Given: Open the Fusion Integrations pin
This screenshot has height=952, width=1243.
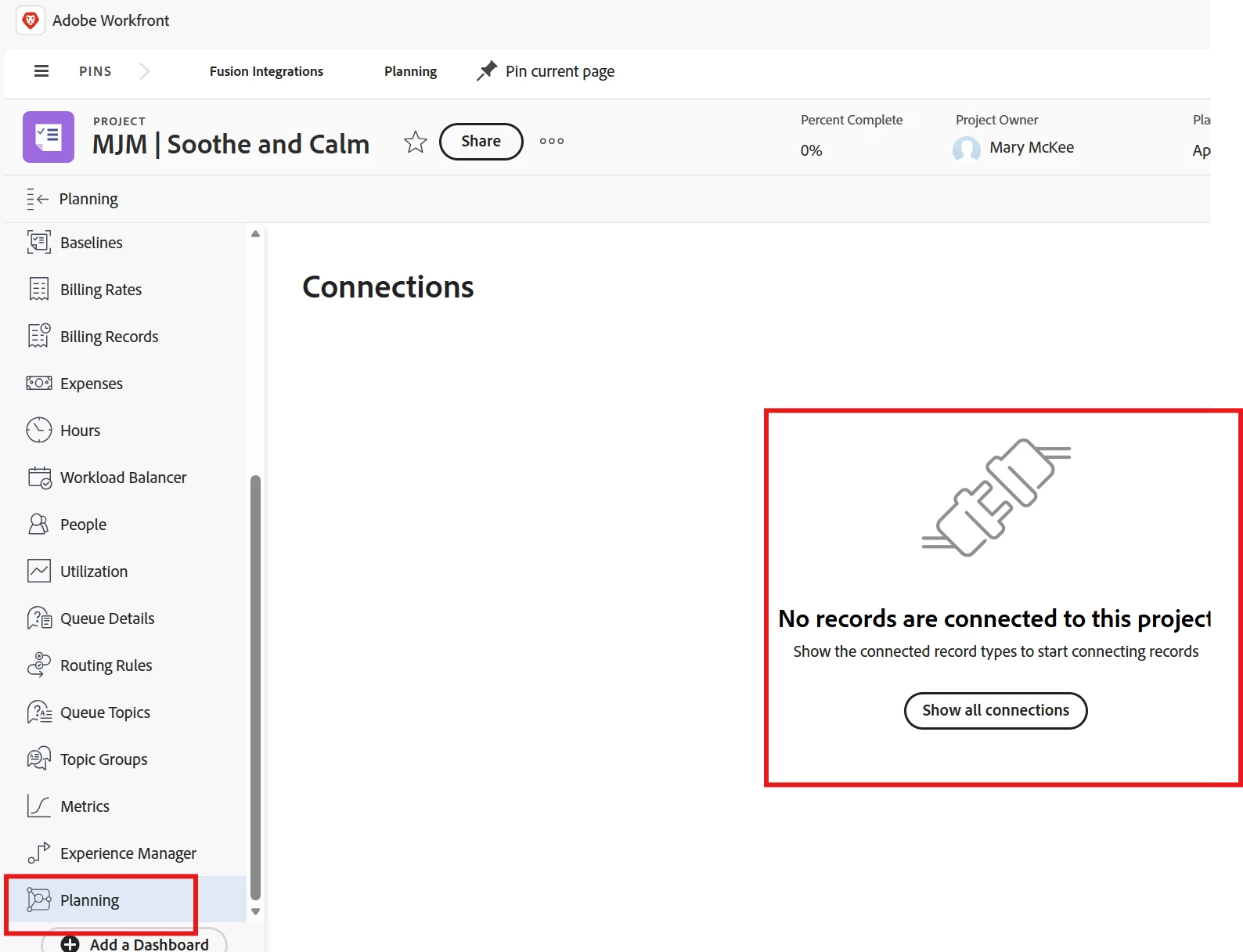Looking at the screenshot, I should click(266, 71).
